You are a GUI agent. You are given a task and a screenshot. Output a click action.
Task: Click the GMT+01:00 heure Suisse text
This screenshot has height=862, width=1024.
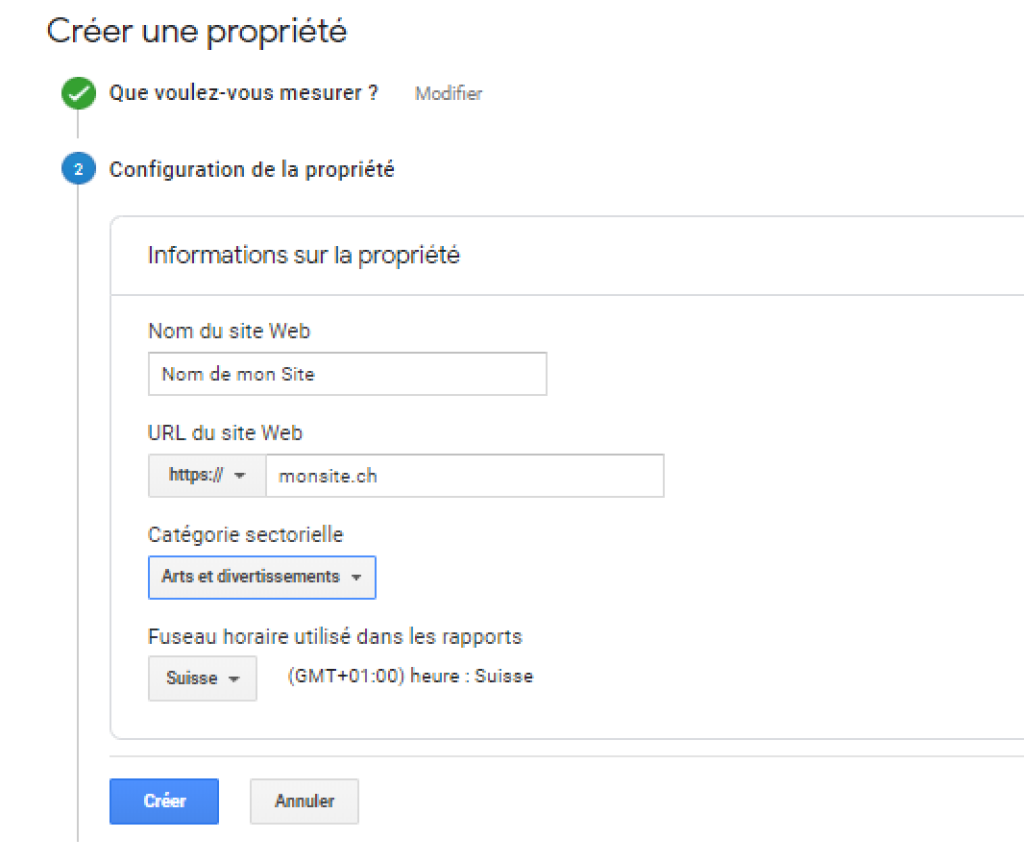pos(410,676)
